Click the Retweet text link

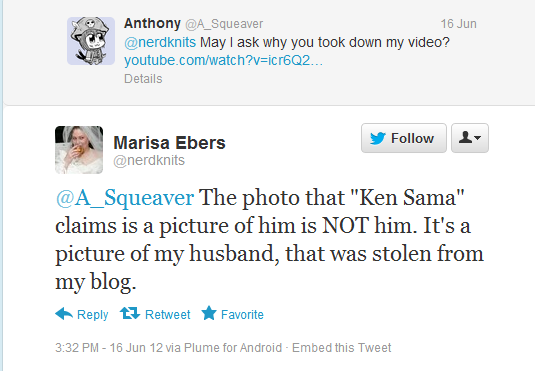168,314
